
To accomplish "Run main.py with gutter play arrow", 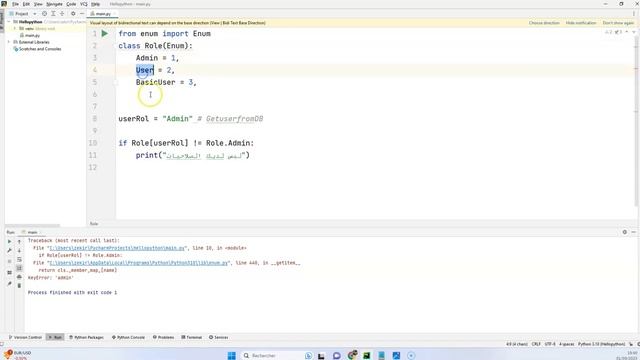I will tap(104, 33).
